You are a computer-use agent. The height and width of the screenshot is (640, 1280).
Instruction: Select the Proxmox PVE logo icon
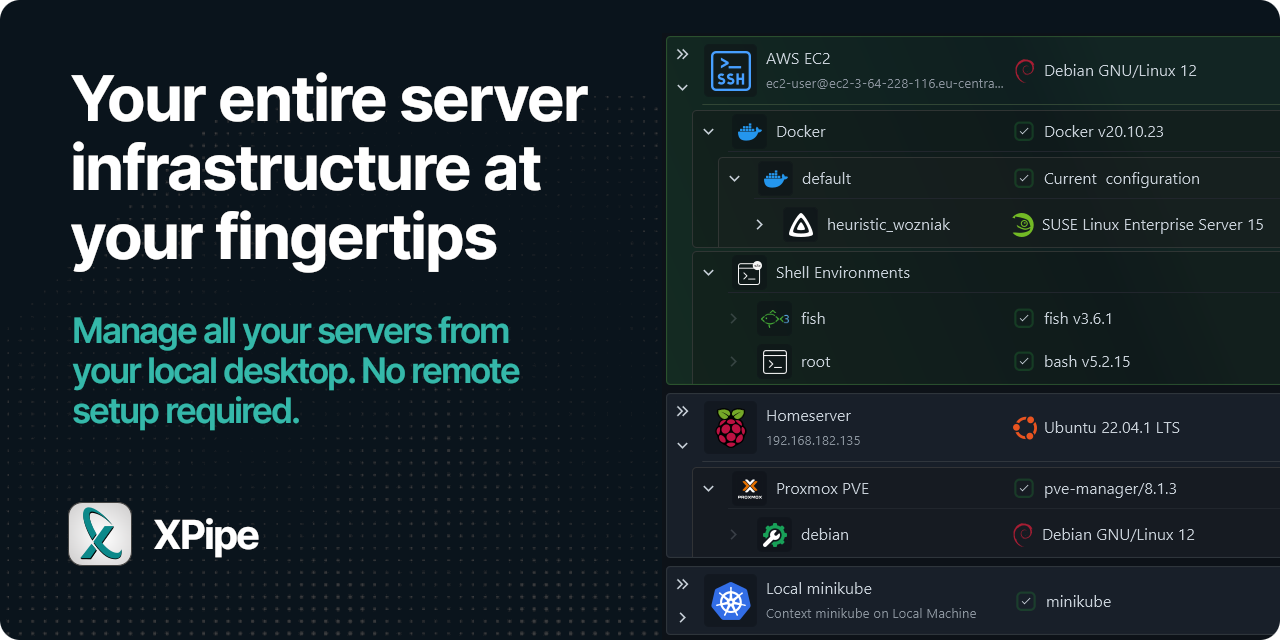click(x=749, y=488)
